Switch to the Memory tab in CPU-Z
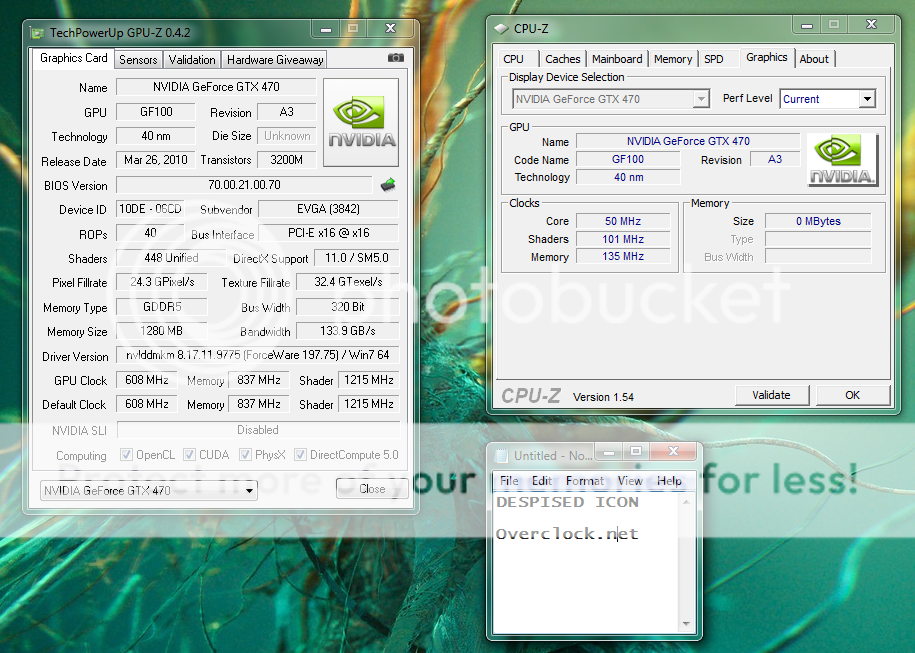This screenshot has width=915, height=653. pyautogui.click(x=673, y=59)
